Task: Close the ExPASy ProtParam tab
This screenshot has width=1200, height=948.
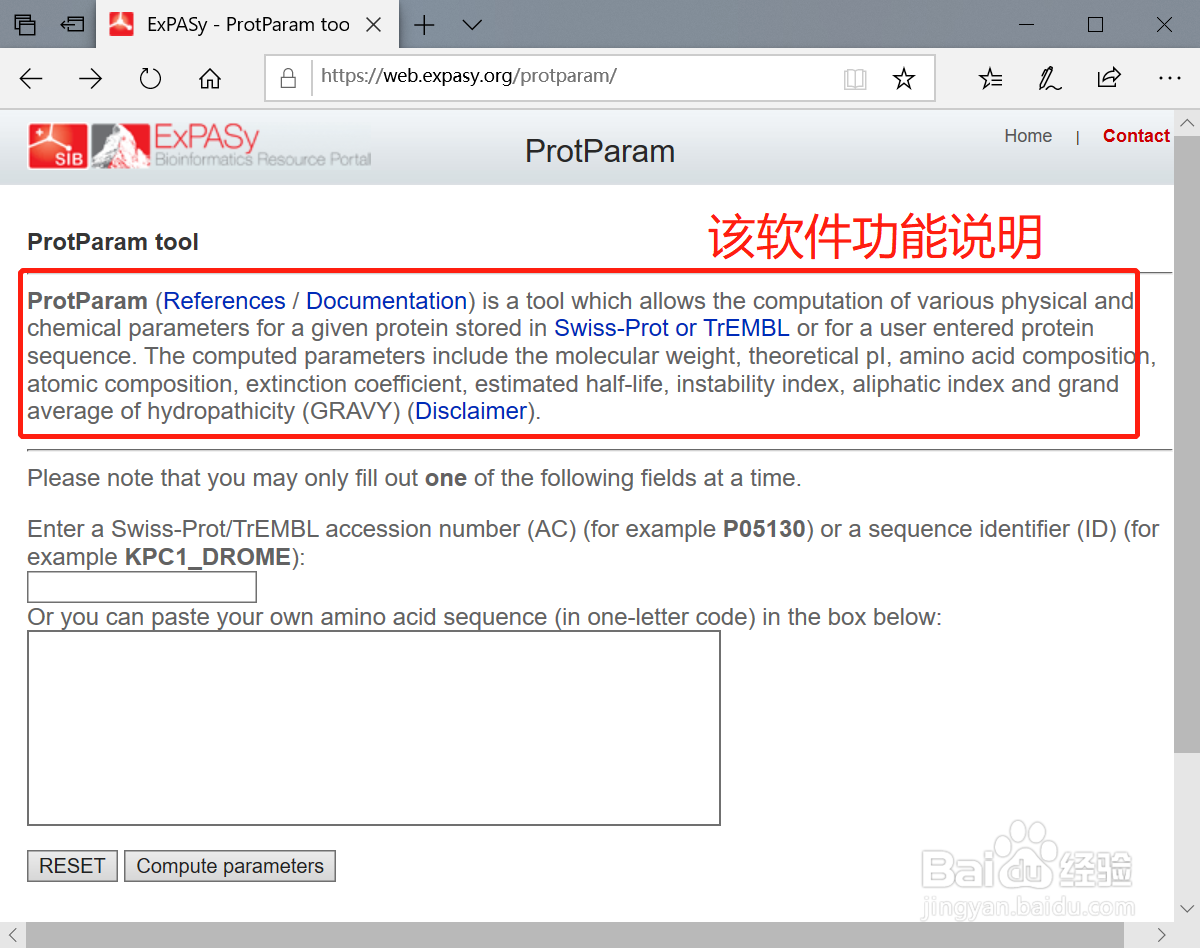Action: click(x=374, y=25)
